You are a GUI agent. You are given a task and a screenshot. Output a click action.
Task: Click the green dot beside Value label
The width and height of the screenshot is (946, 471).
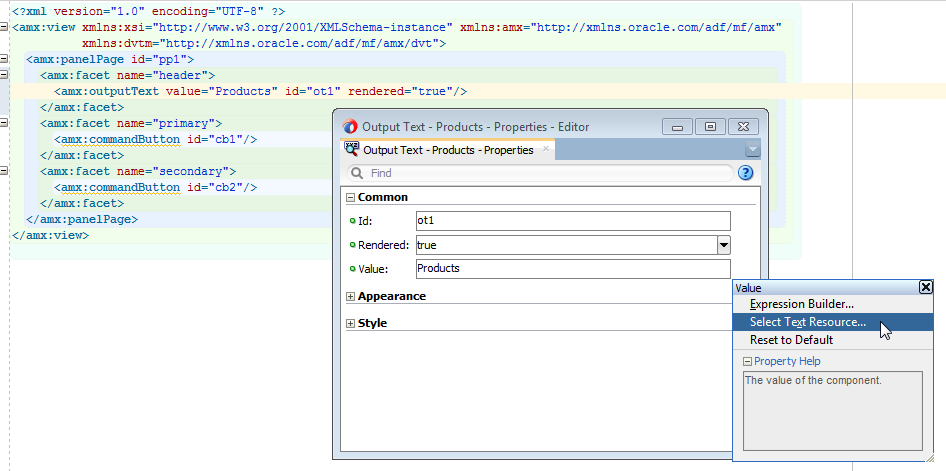[x=352, y=269]
